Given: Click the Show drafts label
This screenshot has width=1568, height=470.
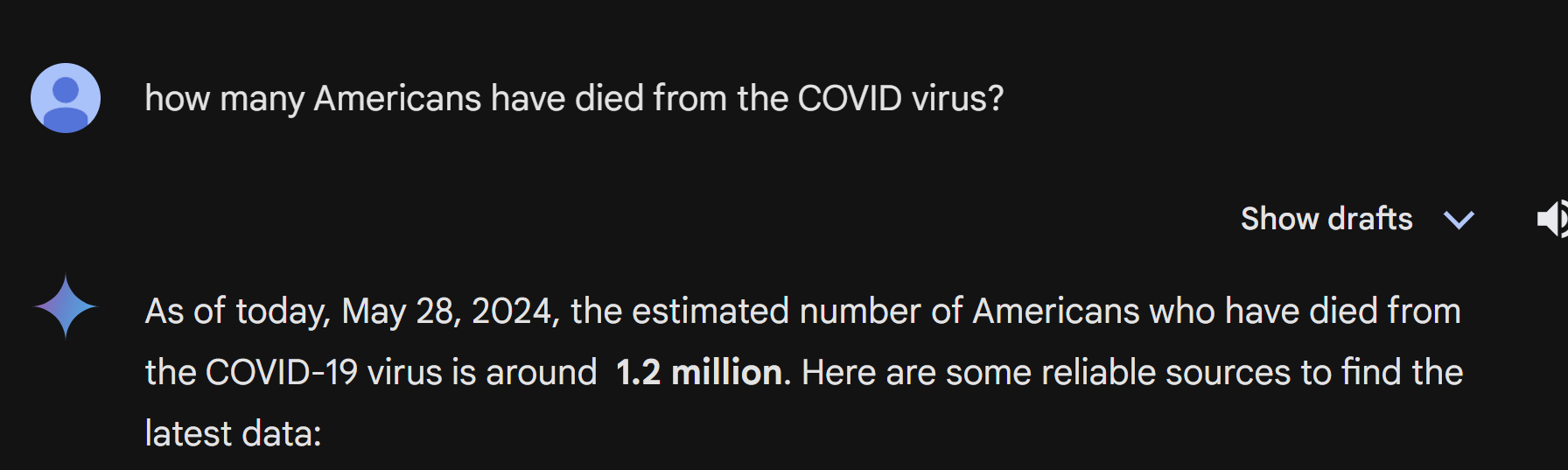Looking at the screenshot, I should click(x=1326, y=219).
